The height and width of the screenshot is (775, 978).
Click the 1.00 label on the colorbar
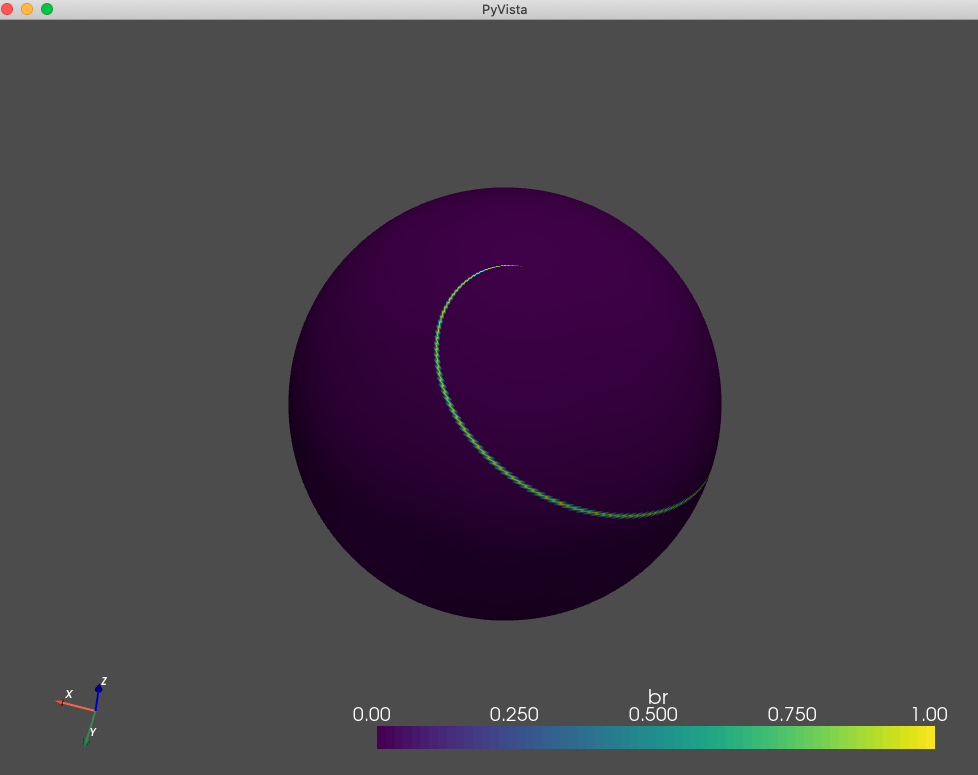pos(930,715)
